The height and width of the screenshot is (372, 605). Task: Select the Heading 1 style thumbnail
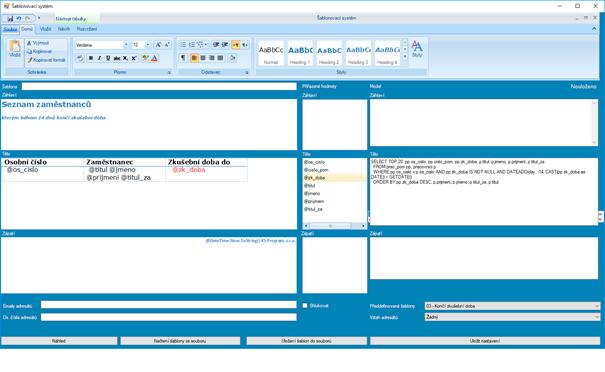[300, 53]
